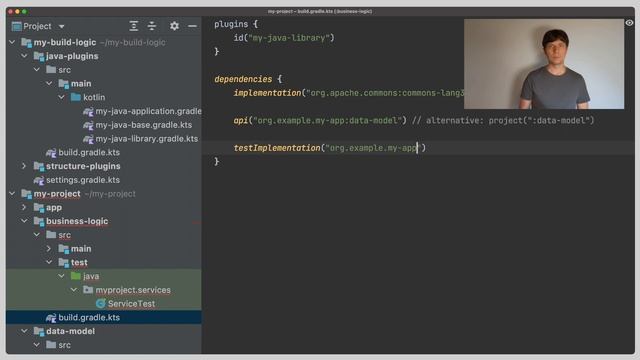Collapse the data-model module chevron

pos(24,331)
